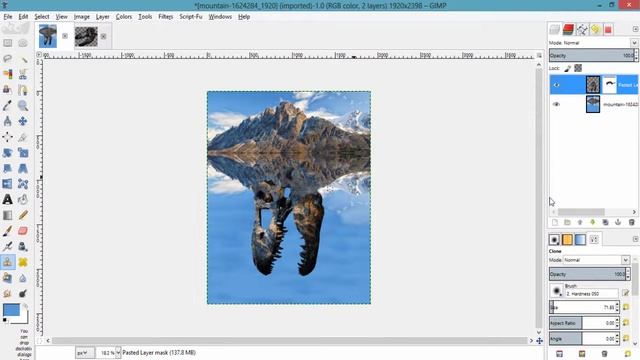This screenshot has height=360, width=640.
Task: Hide the mountain layer via eye icon
Action: click(x=556, y=104)
